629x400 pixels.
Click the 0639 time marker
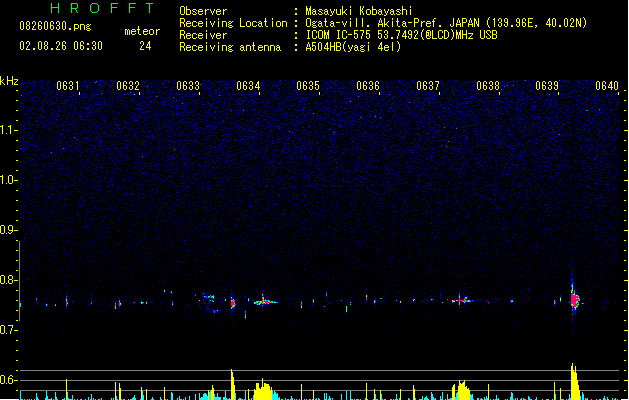tap(547, 86)
